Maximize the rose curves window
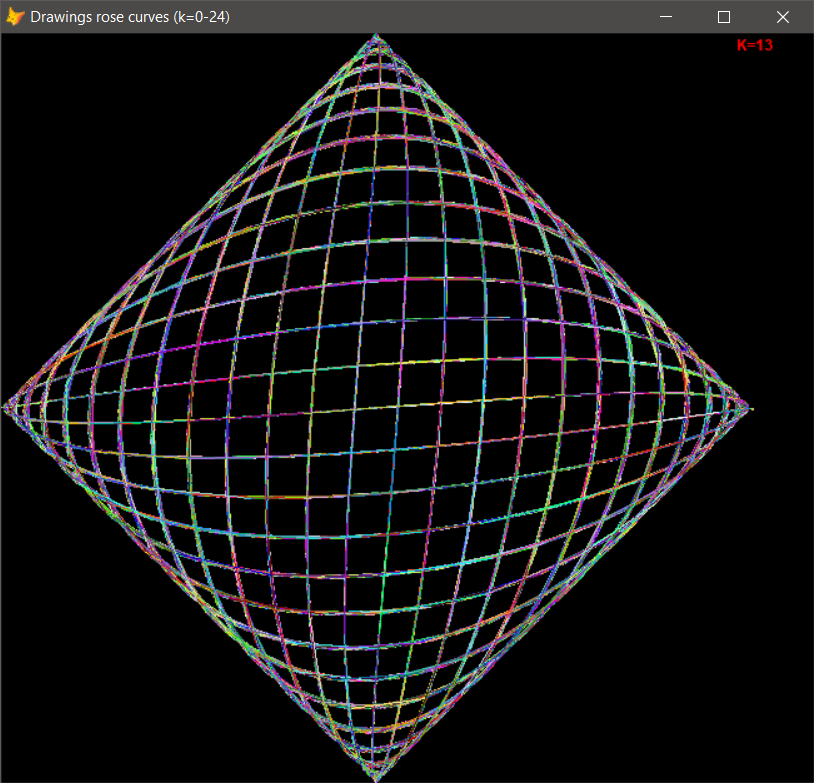 click(x=723, y=17)
